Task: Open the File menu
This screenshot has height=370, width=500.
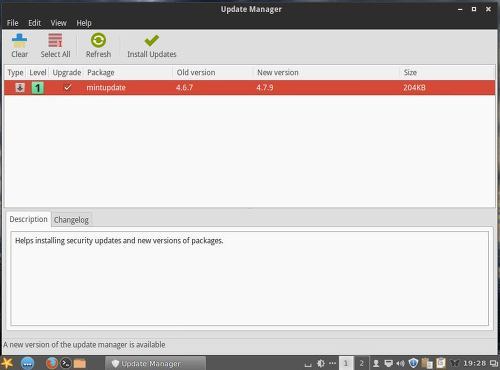Action: 13,23
